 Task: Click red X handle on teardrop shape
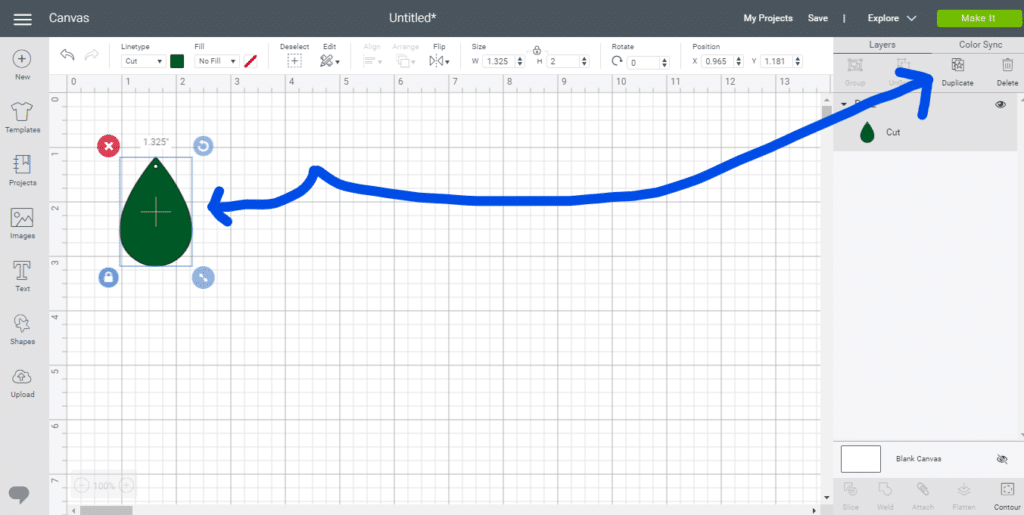108,146
